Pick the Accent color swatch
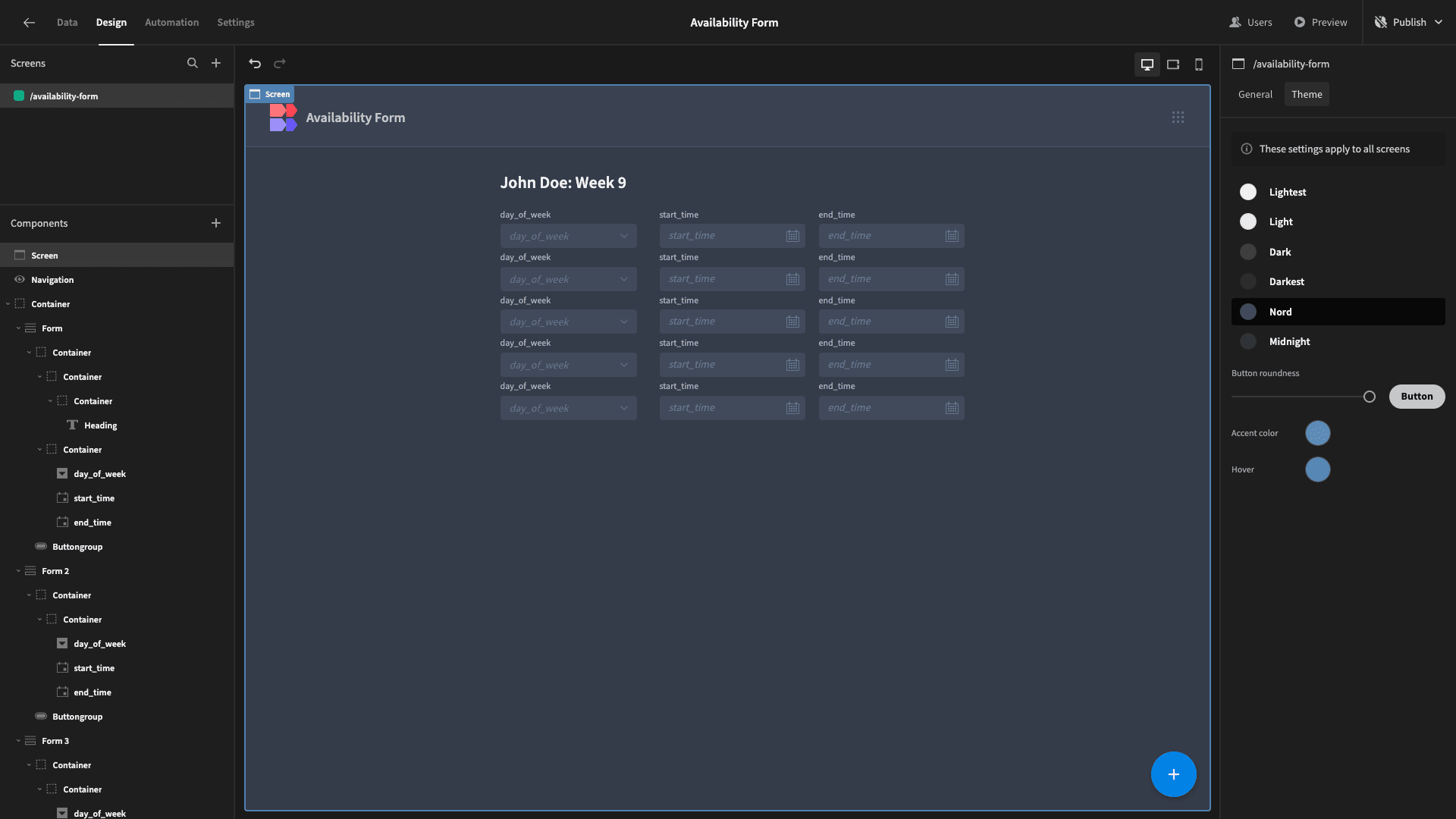The image size is (1456, 819). click(x=1317, y=433)
